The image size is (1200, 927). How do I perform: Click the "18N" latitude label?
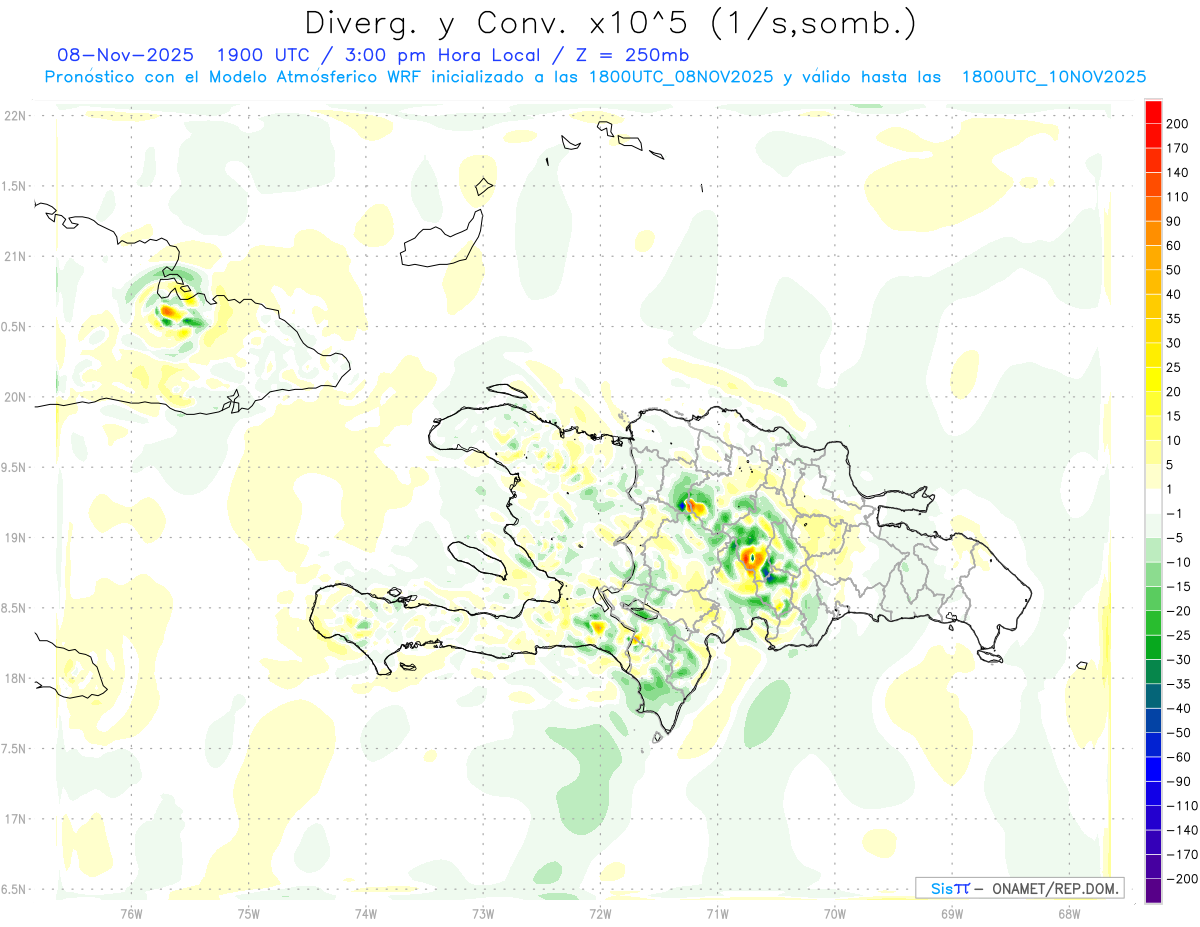[x=14, y=679]
